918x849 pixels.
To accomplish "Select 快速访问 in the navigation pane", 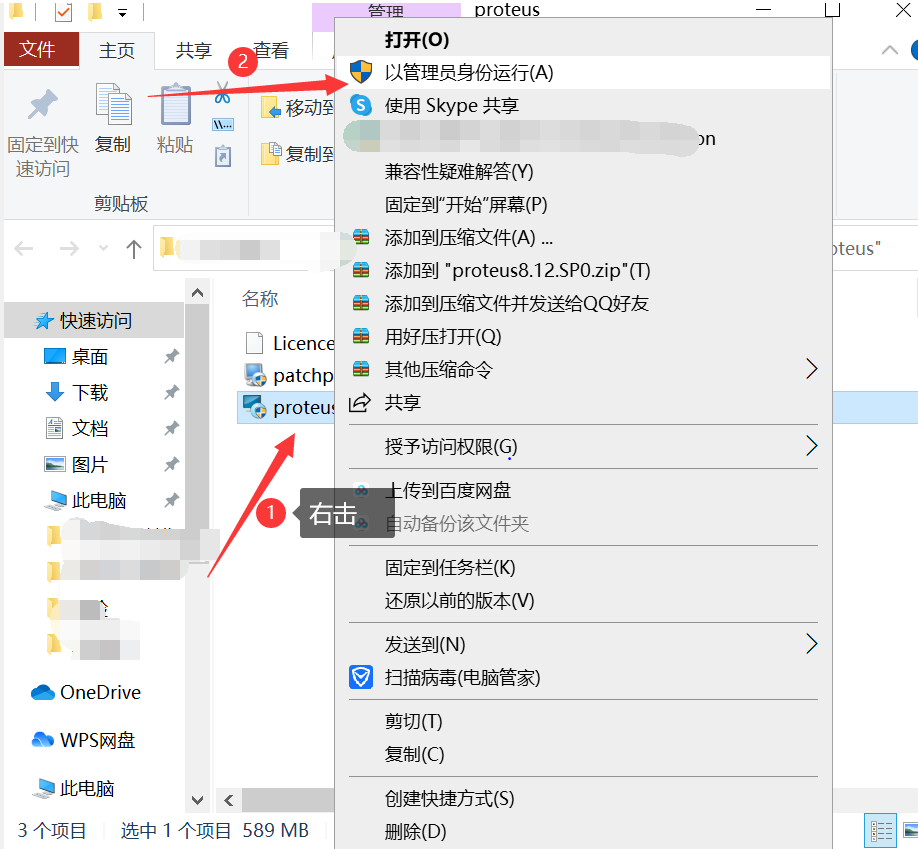I will point(94,320).
